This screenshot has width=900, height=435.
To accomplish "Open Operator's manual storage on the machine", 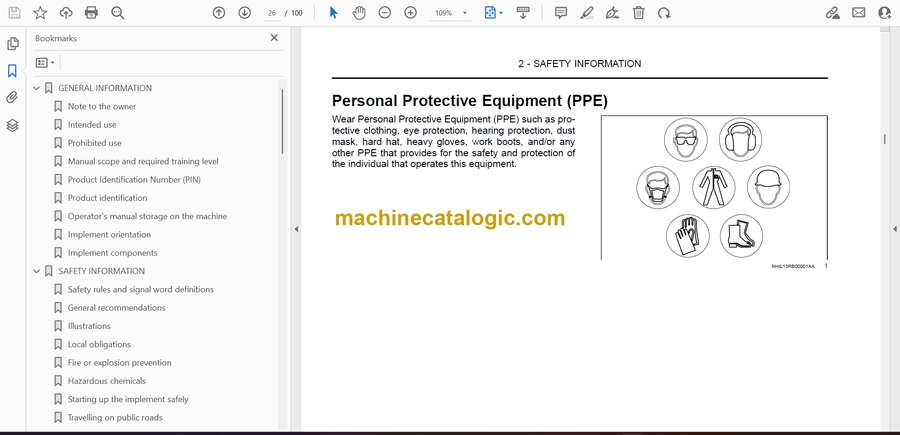I will (x=148, y=216).
